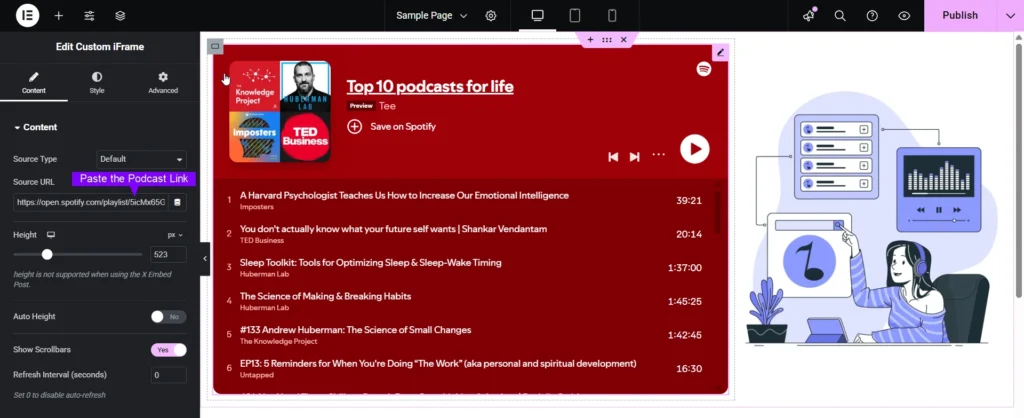Open the Finder search icon
1024x418 pixels.
pos(840,16)
